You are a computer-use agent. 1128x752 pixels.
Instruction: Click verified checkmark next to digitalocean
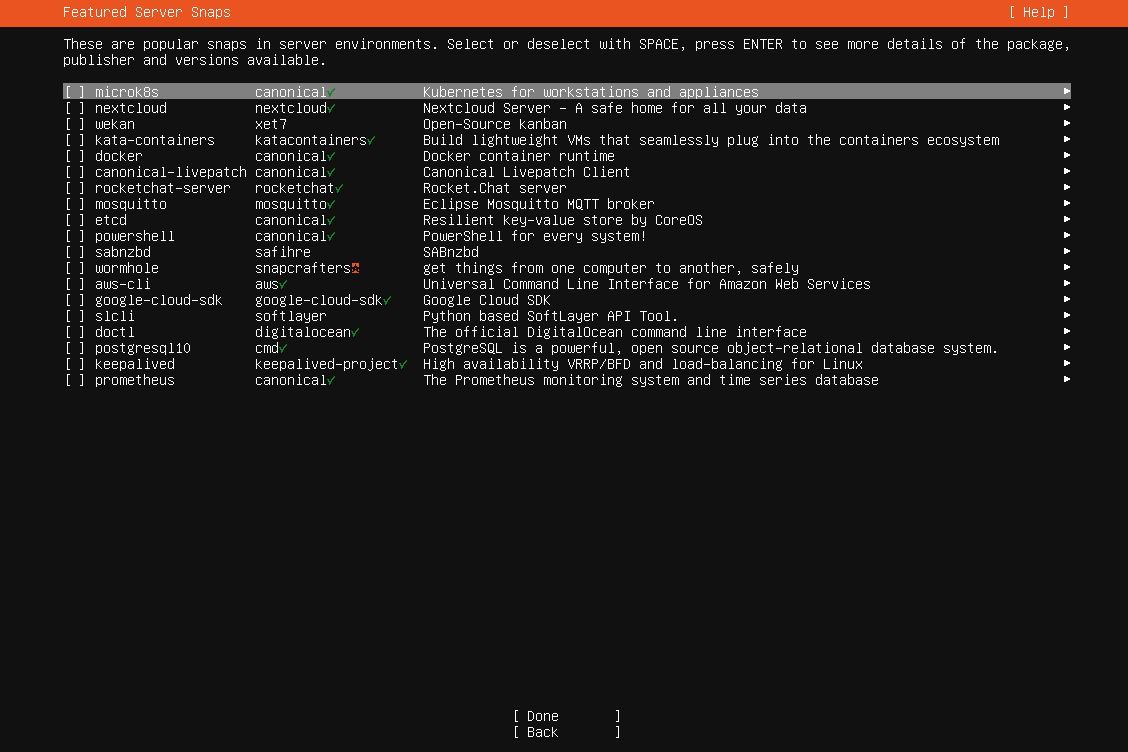tap(355, 332)
